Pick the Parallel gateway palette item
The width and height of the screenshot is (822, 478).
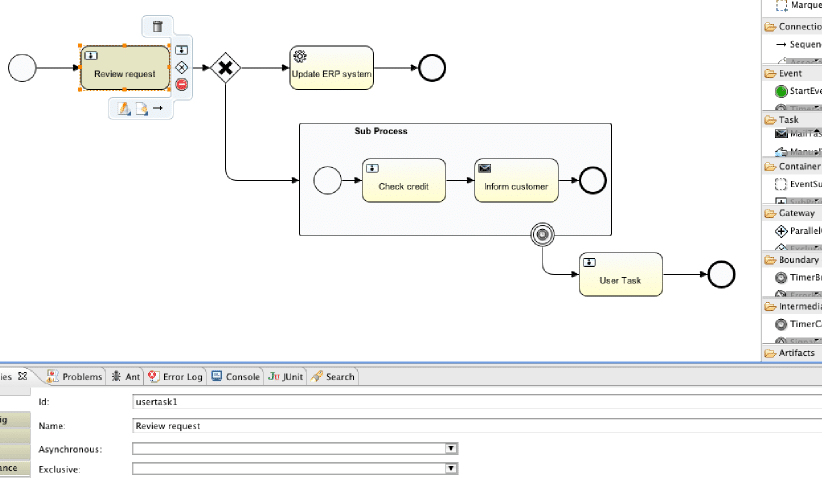point(798,231)
